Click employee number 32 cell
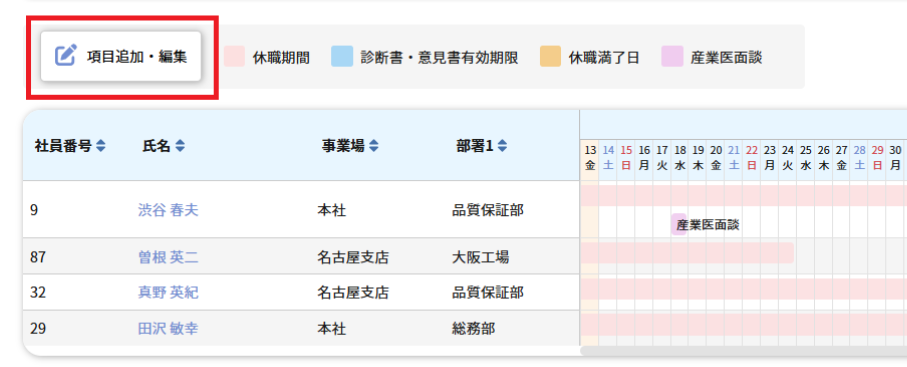The image size is (907, 367). [38, 293]
